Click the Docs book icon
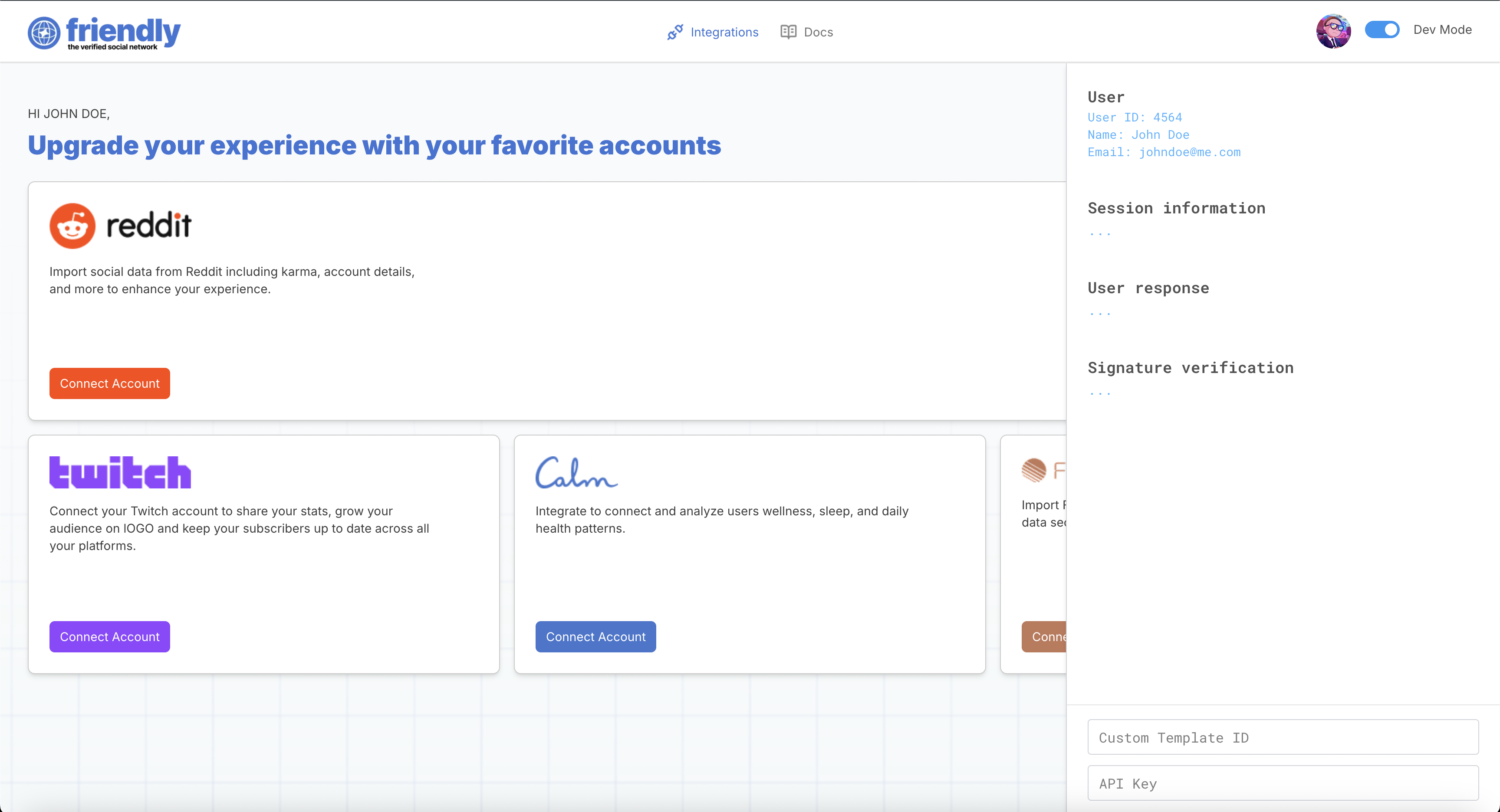This screenshot has height=812, width=1500. (x=788, y=32)
